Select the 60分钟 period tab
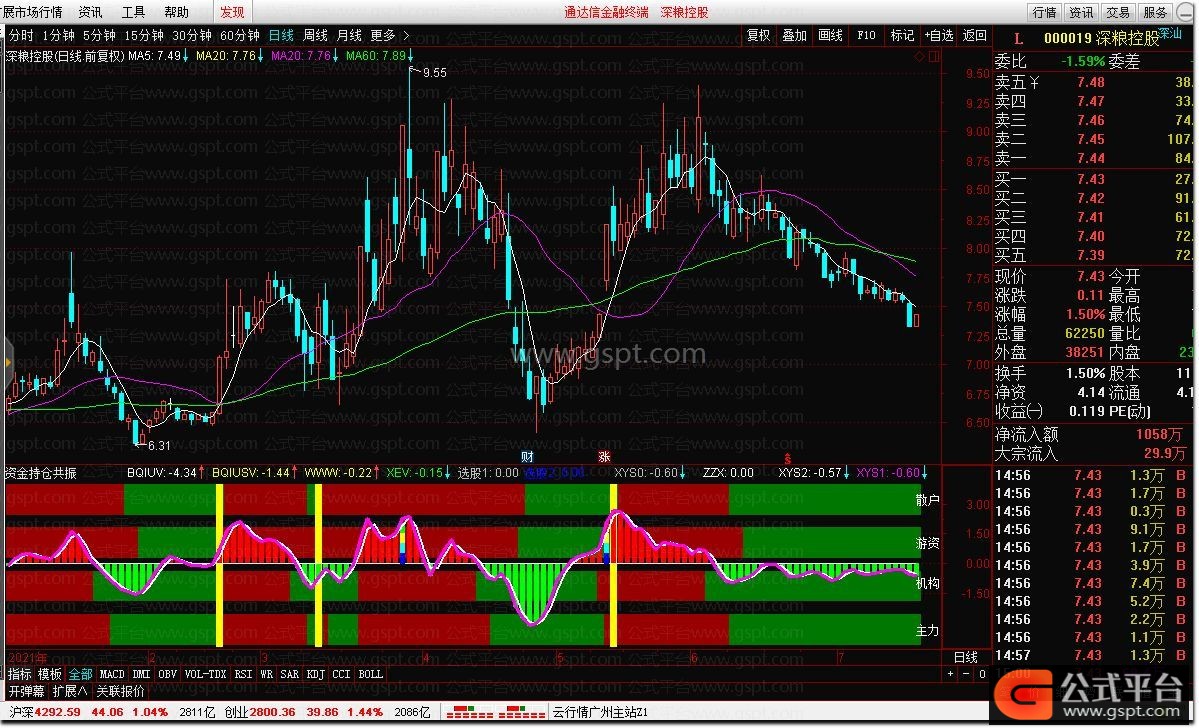 coord(240,35)
